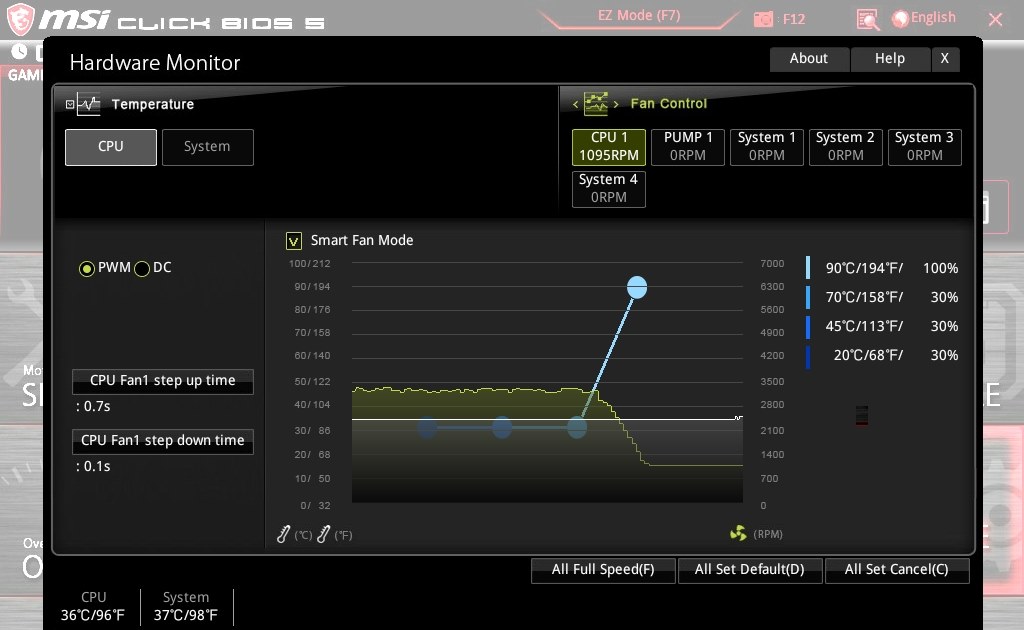The width and height of the screenshot is (1024, 630).
Task: Click the 20°C/68°F color swatch bar
Action: 808,356
